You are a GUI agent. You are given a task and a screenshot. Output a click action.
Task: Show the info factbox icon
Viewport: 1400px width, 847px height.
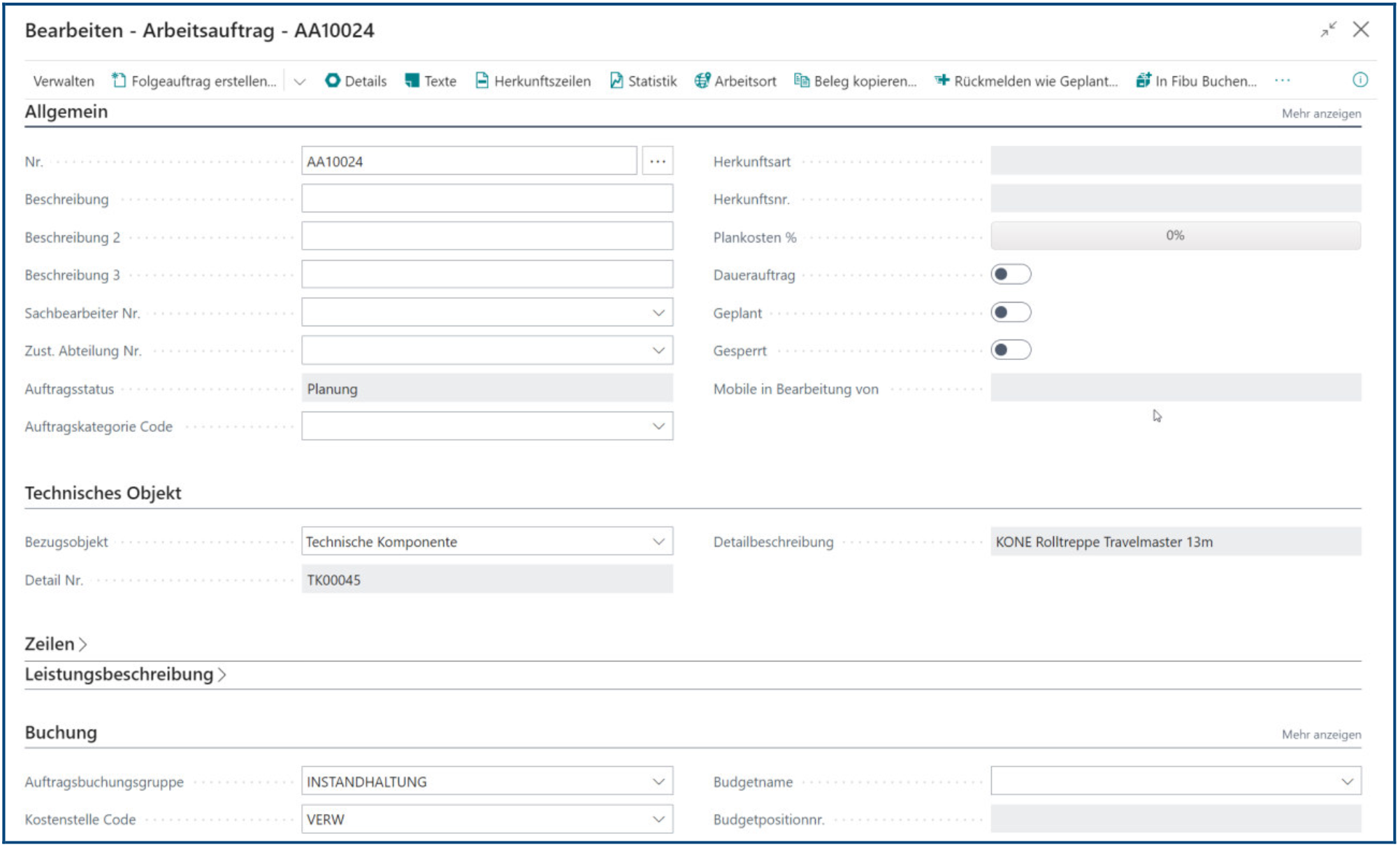1359,80
